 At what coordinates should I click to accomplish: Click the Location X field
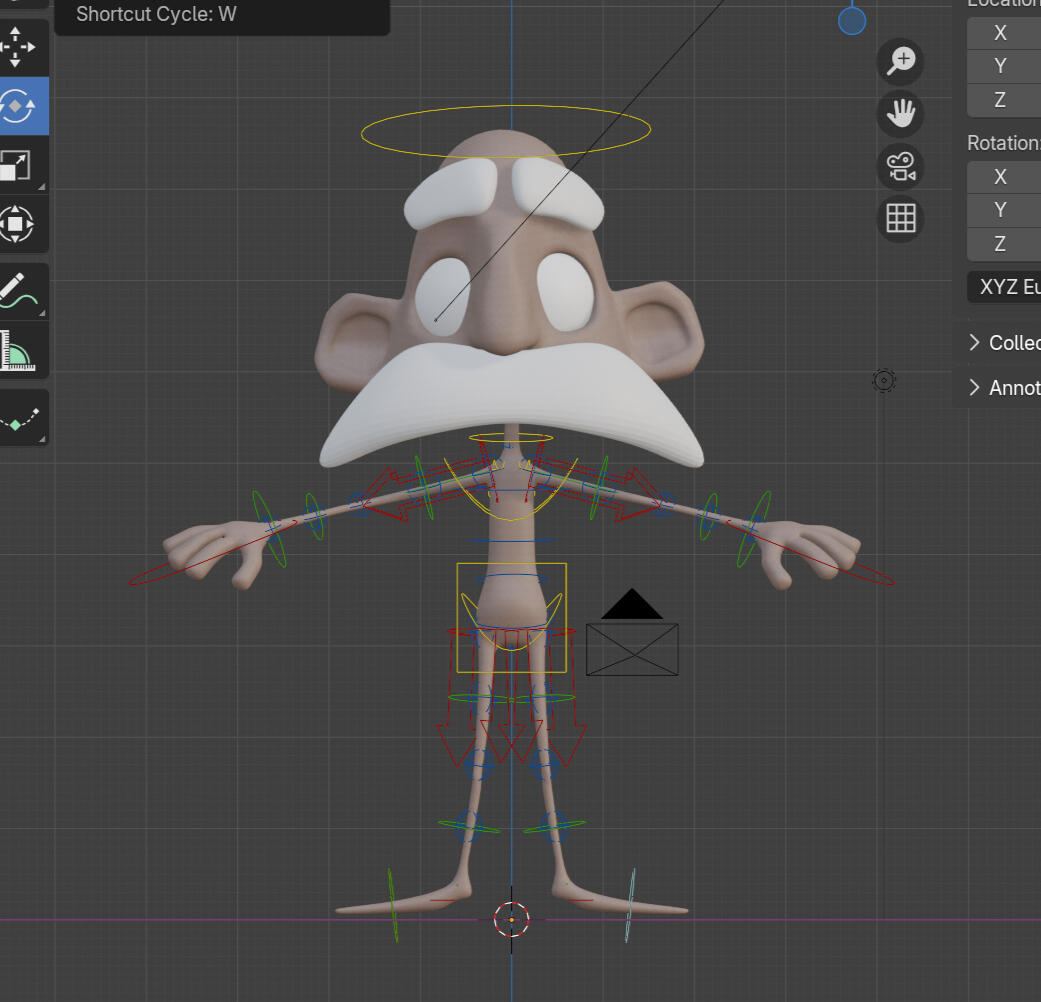point(1004,33)
